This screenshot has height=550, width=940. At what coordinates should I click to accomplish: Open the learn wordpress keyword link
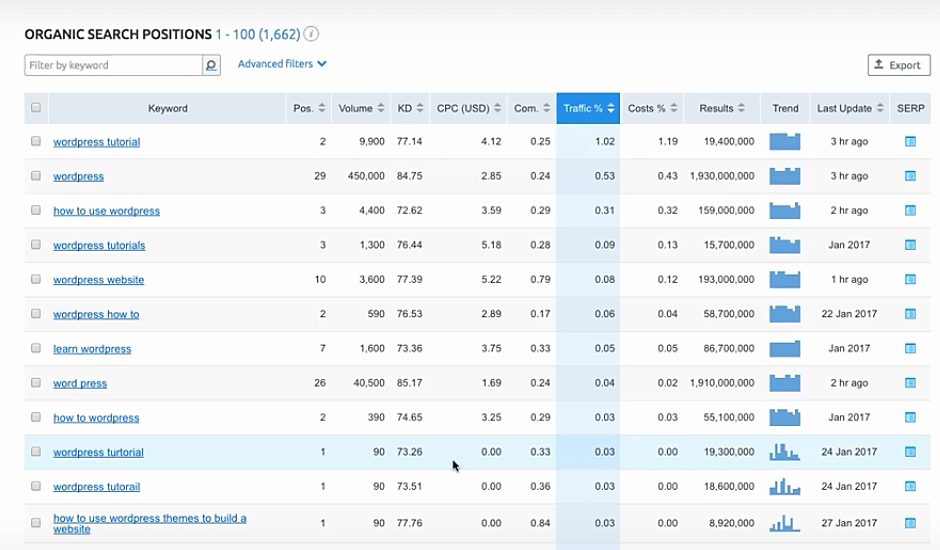click(x=92, y=349)
